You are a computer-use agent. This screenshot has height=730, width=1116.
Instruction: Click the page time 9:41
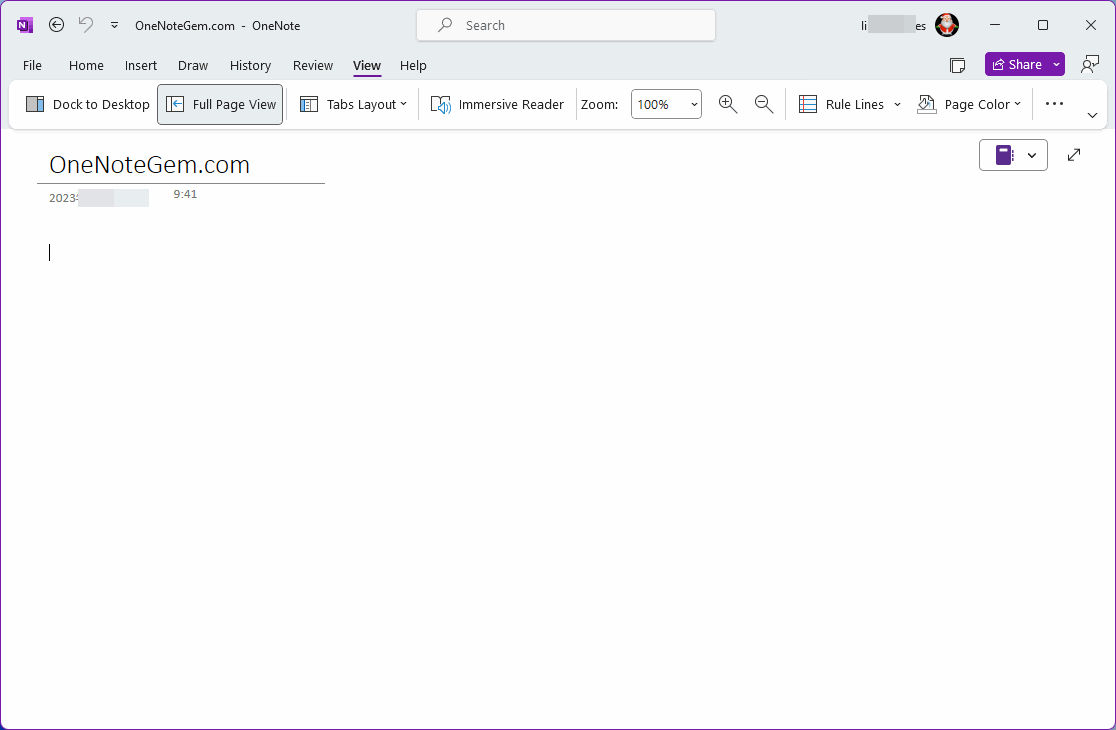[x=185, y=194]
